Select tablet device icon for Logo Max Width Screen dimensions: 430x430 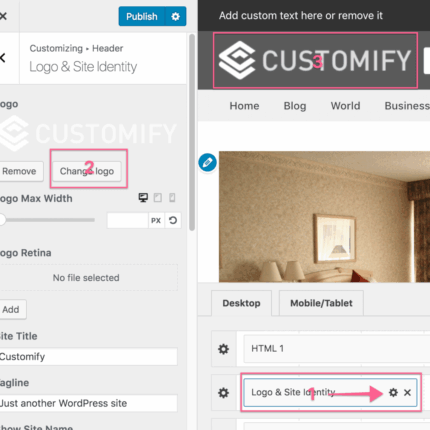click(158, 198)
